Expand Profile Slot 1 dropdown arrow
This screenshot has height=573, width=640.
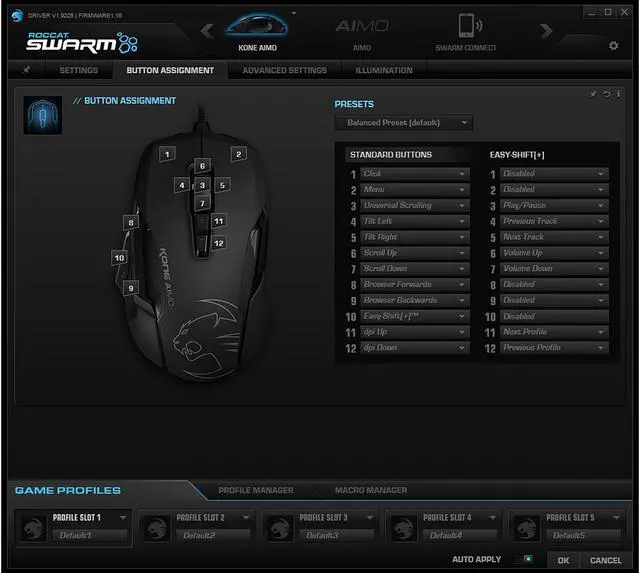(x=122, y=517)
